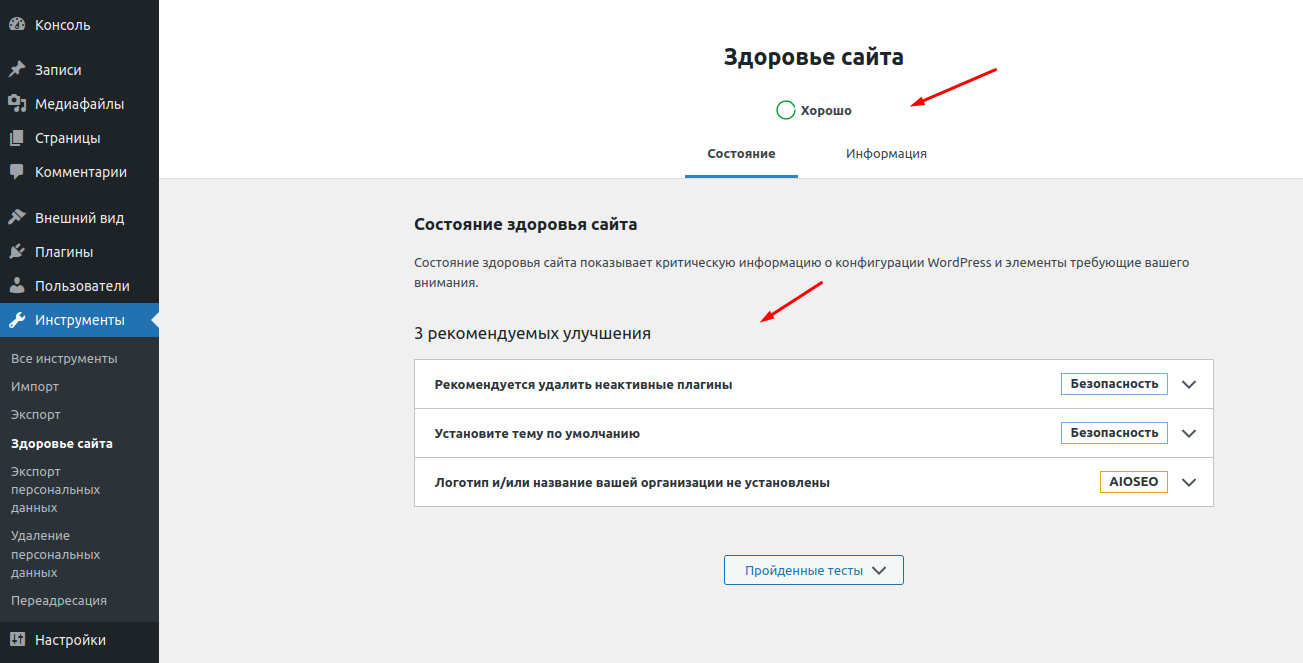Viewport: 1303px width, 663px height.
Task: Click the green Хорошо status circle
Action: pyautogui.click(x=786, y=110)
